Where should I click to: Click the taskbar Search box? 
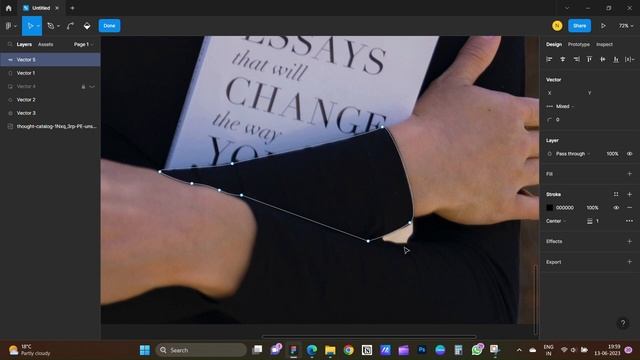[201, 350]
